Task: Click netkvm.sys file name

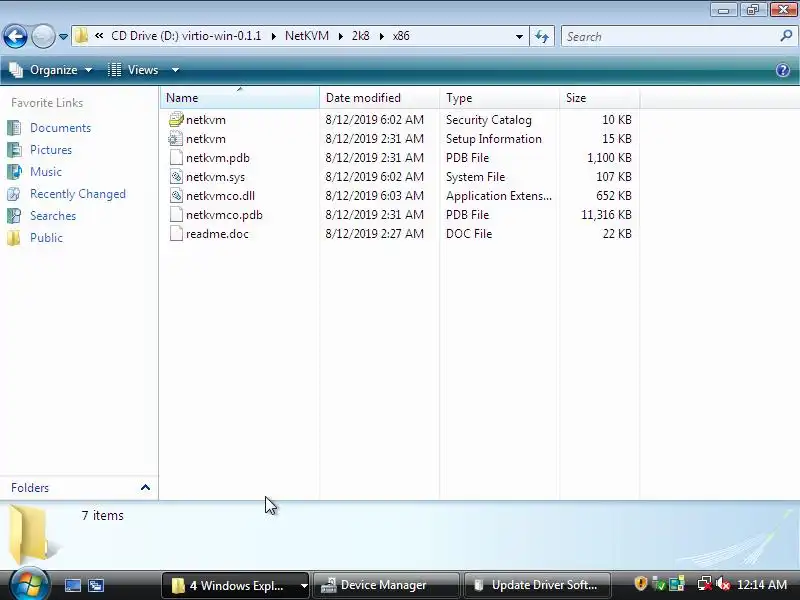Action: [x=215, y=177]
